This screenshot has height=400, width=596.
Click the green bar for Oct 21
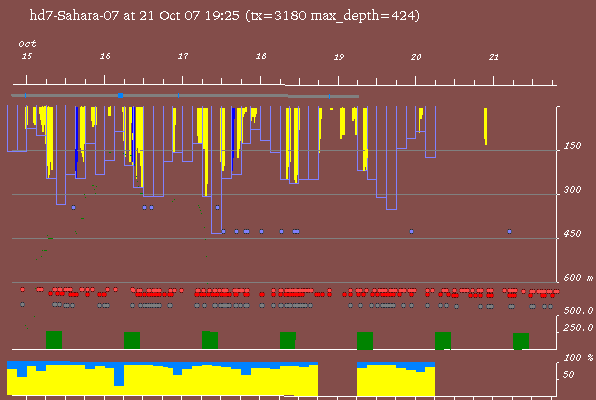click(x=521, y=341)
